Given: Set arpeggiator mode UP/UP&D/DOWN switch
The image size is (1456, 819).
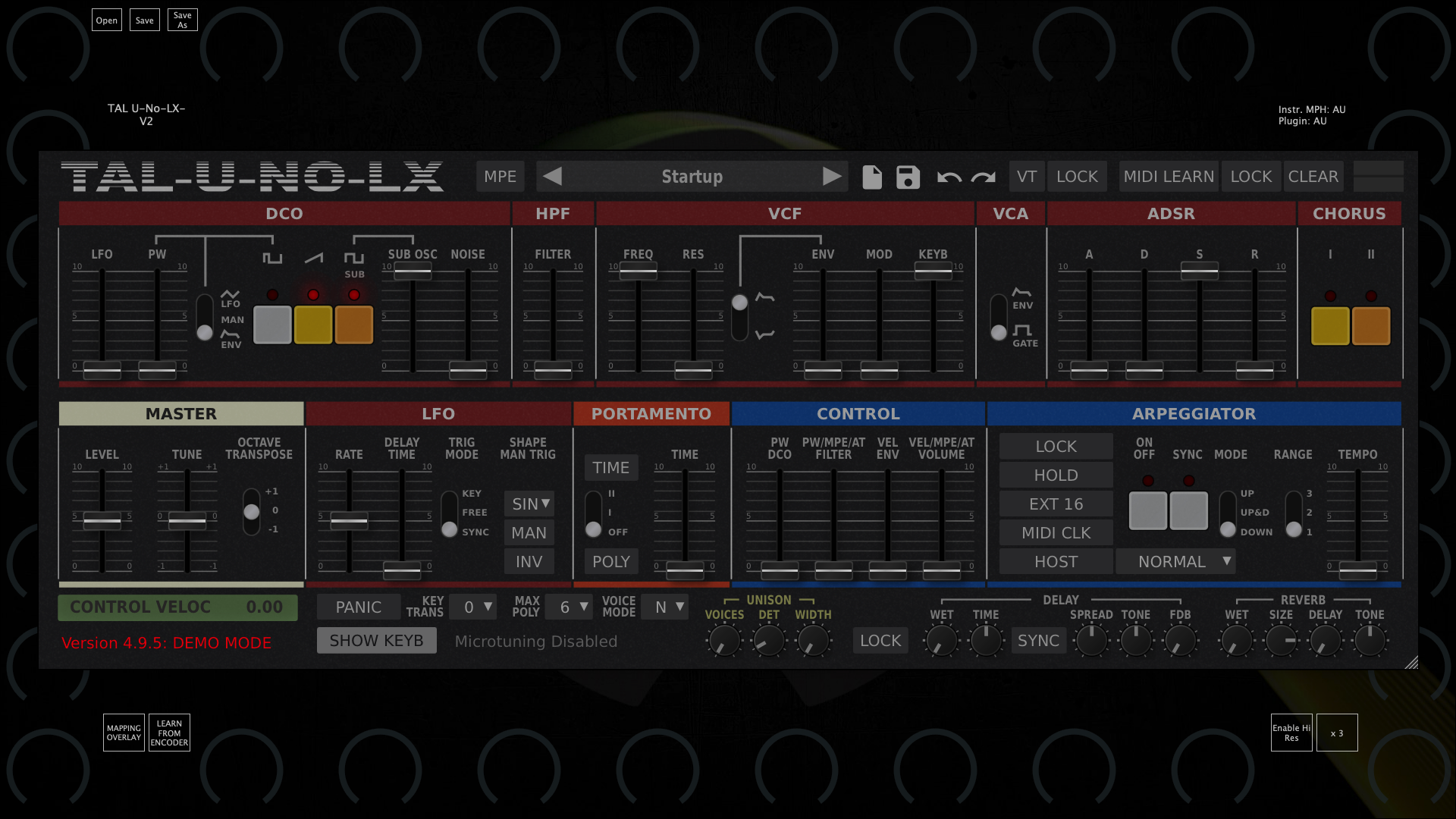Looking at the screenshot, I should click(1227, 514).
